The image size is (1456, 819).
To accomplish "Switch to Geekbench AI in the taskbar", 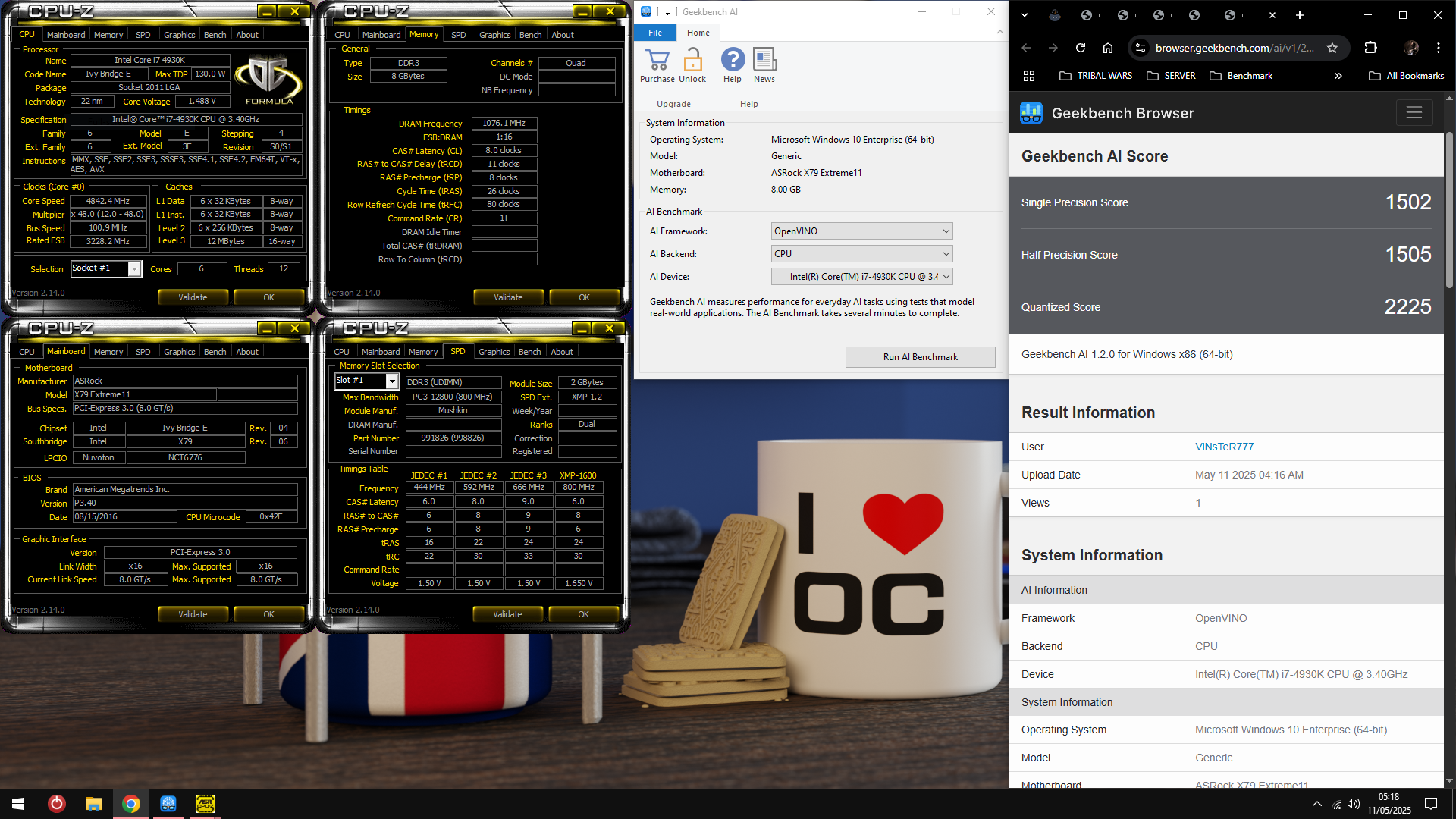I will pyautogui.click(x=168, y=804).
